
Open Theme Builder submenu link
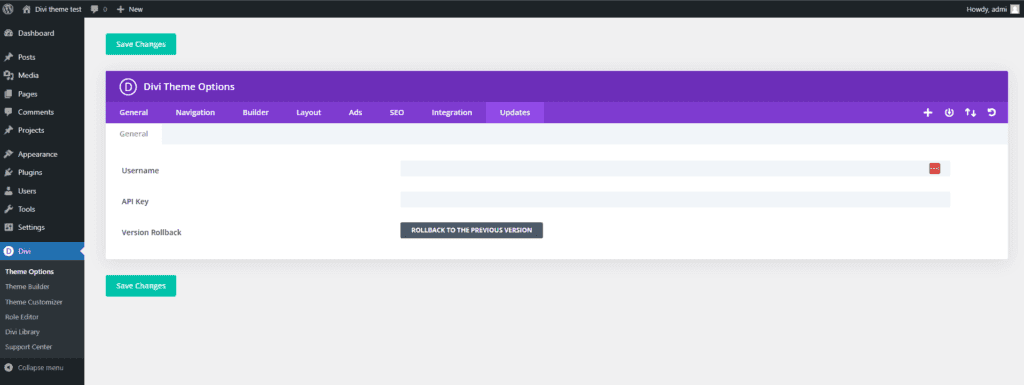[x=27, y=286]
